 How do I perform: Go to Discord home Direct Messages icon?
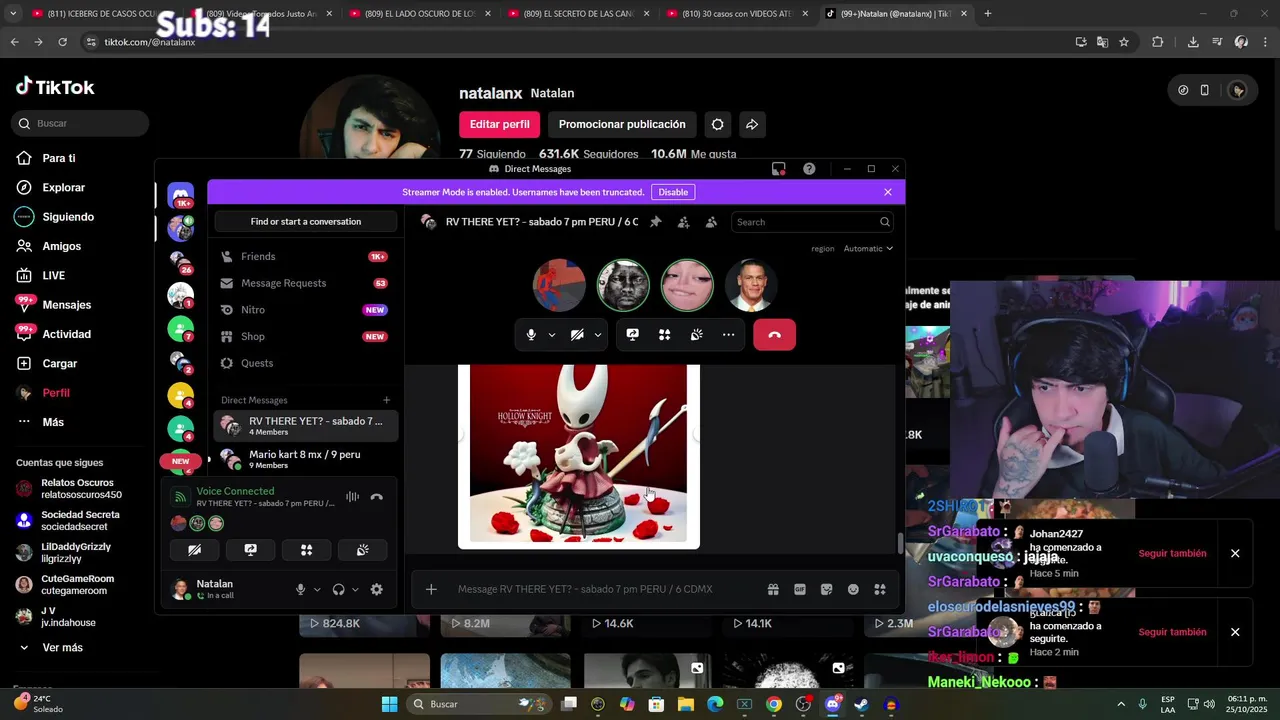181,195
